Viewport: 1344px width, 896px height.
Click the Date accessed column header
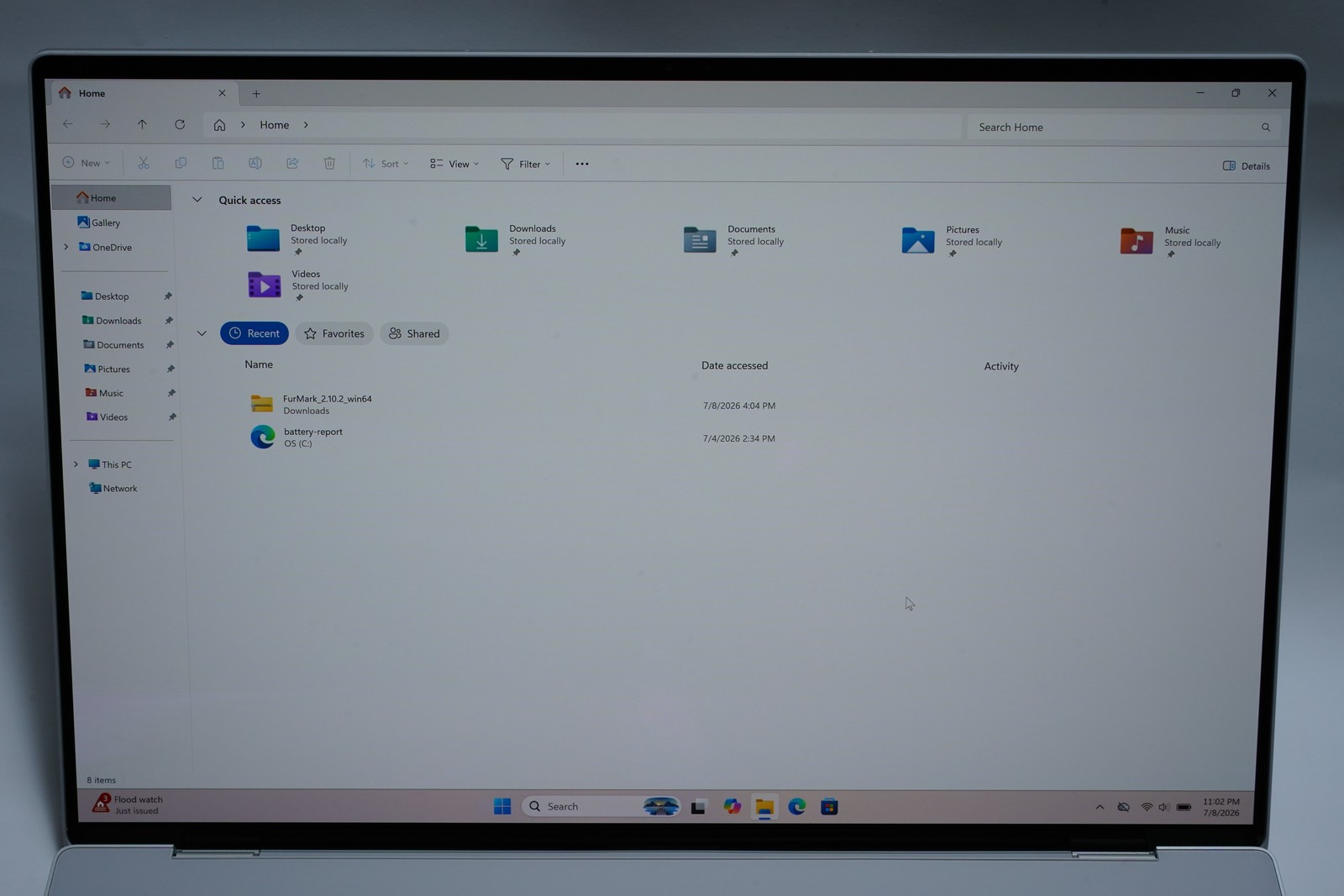point(734,365)
